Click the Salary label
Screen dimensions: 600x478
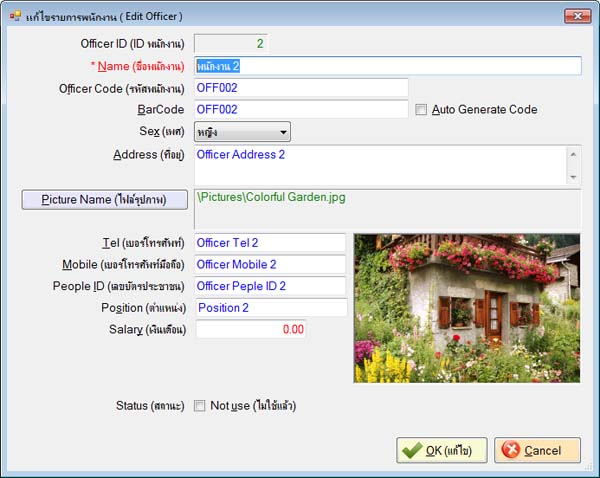point(147,330)
